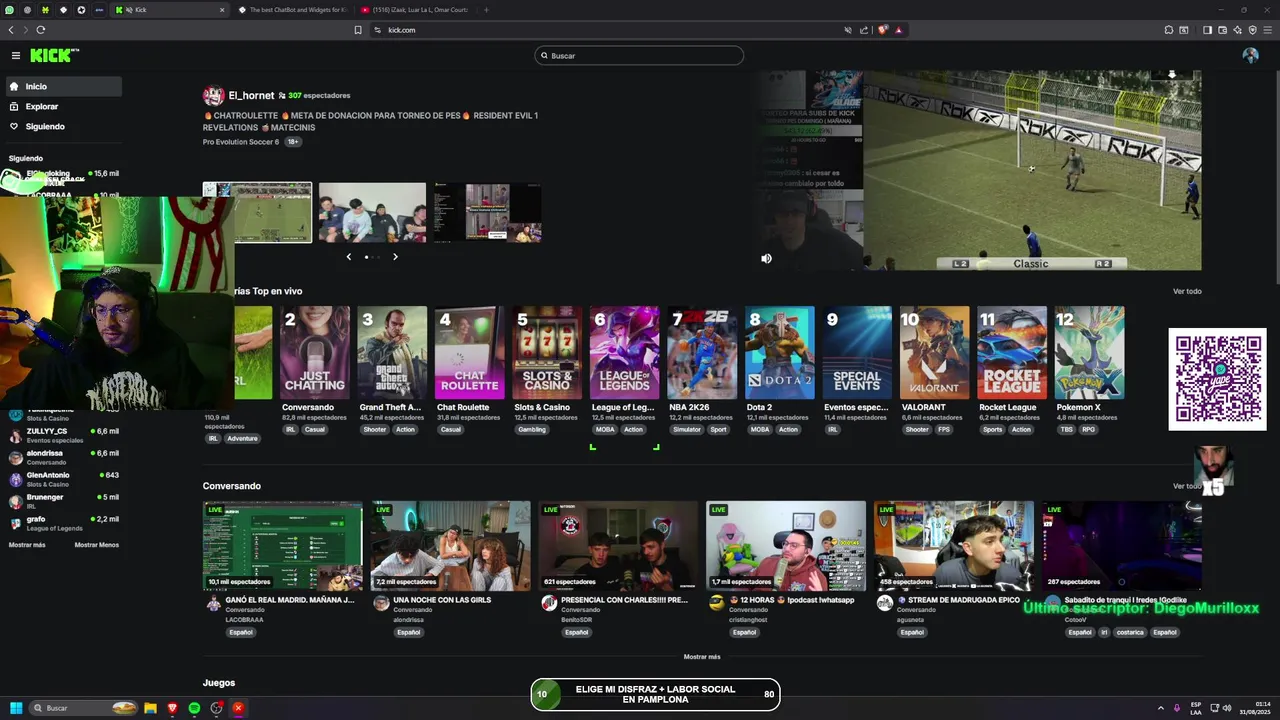This screenshot has height=720, width=1280.
Task: Open the Slots & Casino category card
Action: [547, 353]
